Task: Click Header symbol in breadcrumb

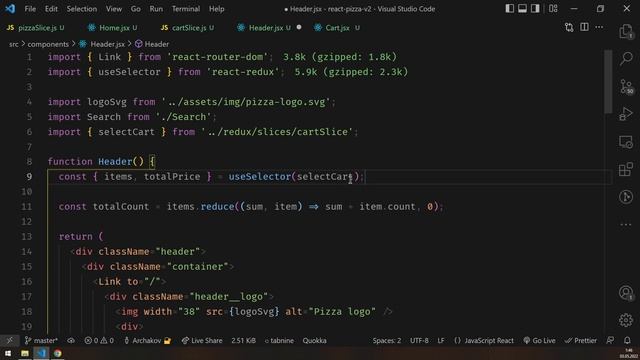Action: point(156,44)
